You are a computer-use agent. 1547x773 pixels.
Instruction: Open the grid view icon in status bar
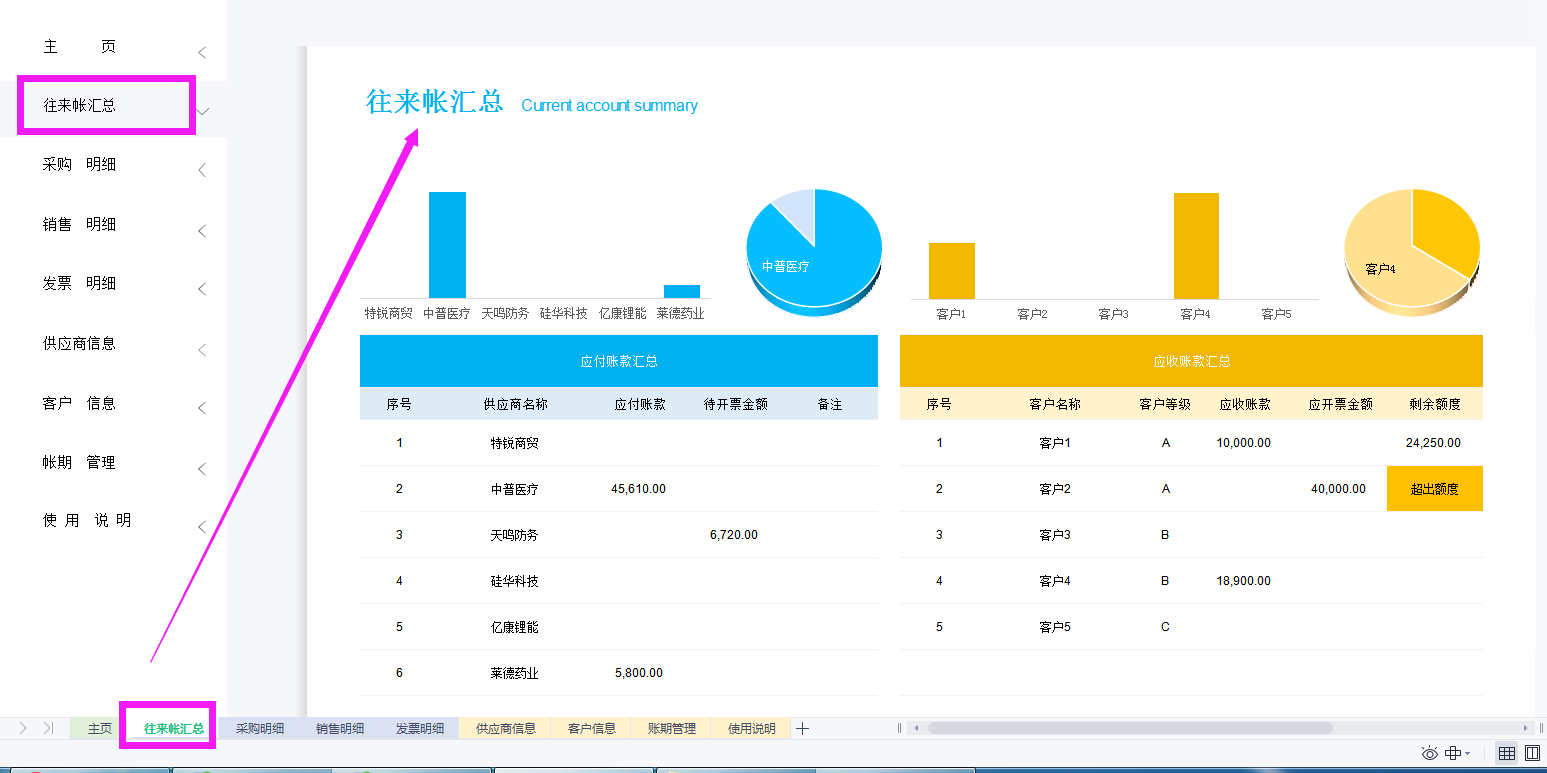pyautogui.click(x=1506, y=753)
